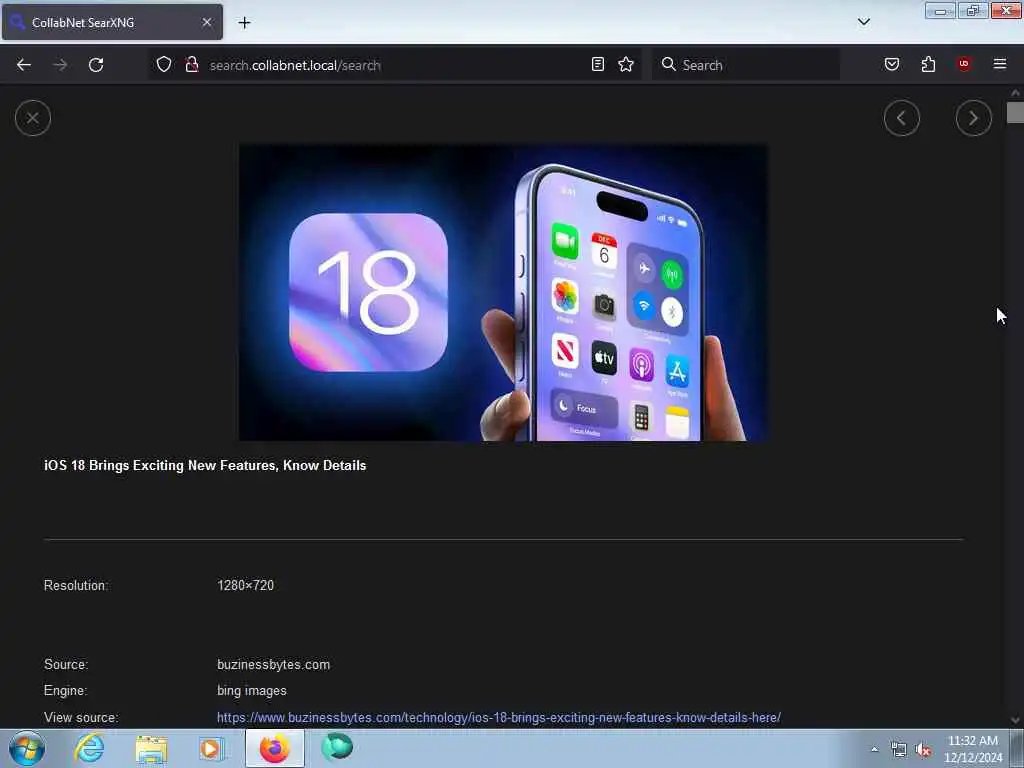Open a new browser tab
The width and height of the screenshot is (1024, 768).
(244, 23)
